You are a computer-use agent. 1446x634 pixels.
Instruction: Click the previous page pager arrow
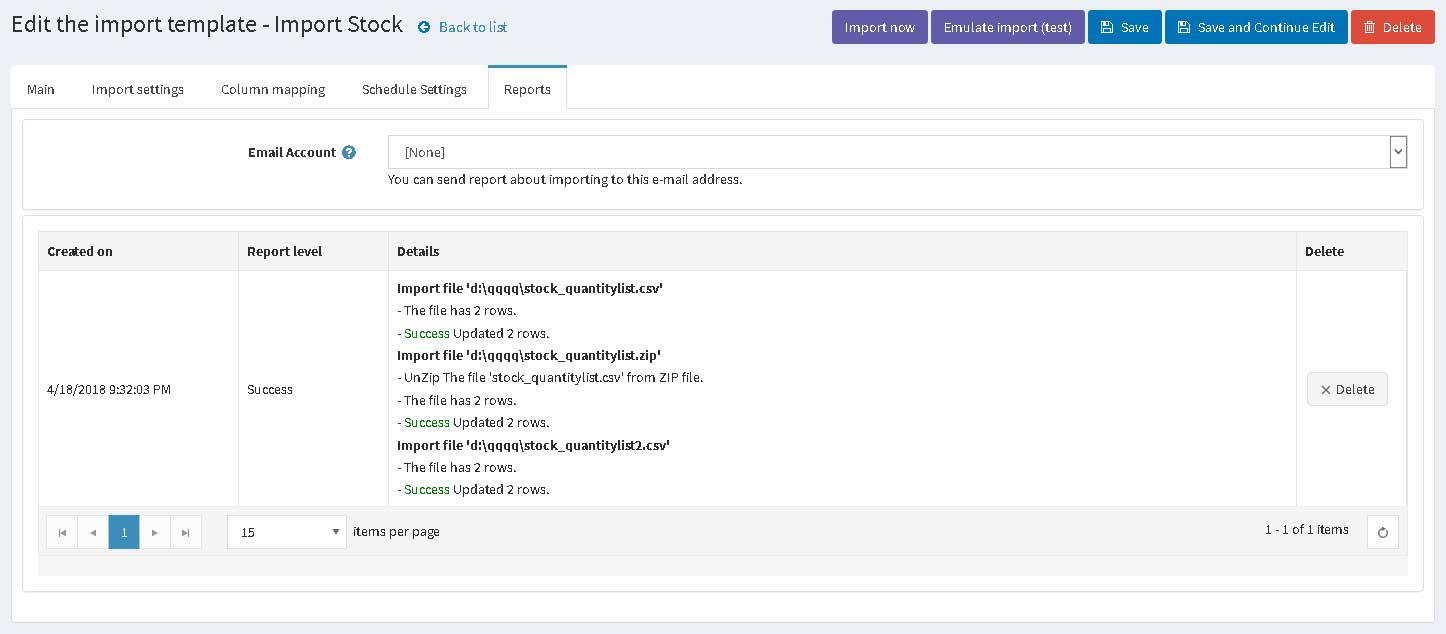point(93,532)
